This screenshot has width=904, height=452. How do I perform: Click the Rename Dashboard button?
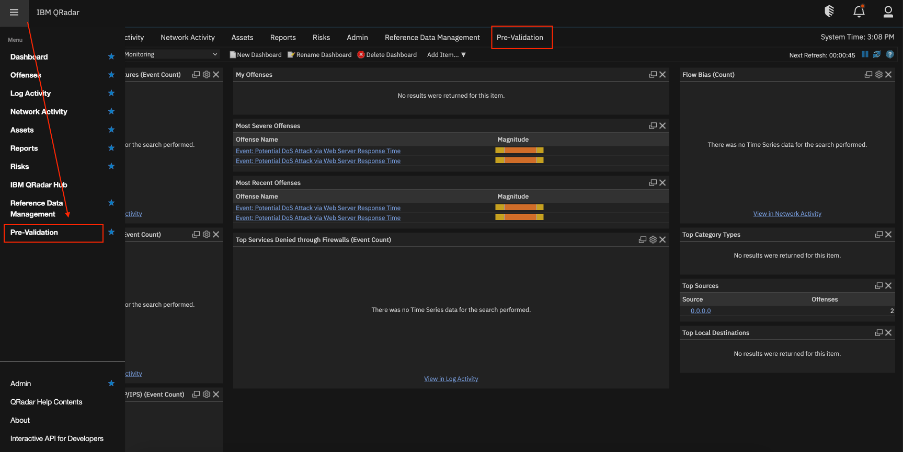319,55
